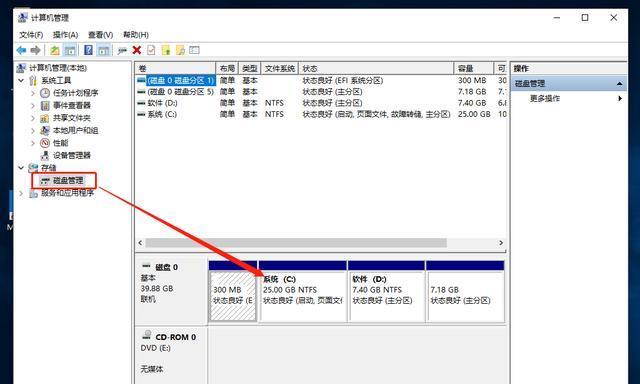Select 计算机管理(本地) root node
This screenshot has width=640, height=384.
pos(58,68)
